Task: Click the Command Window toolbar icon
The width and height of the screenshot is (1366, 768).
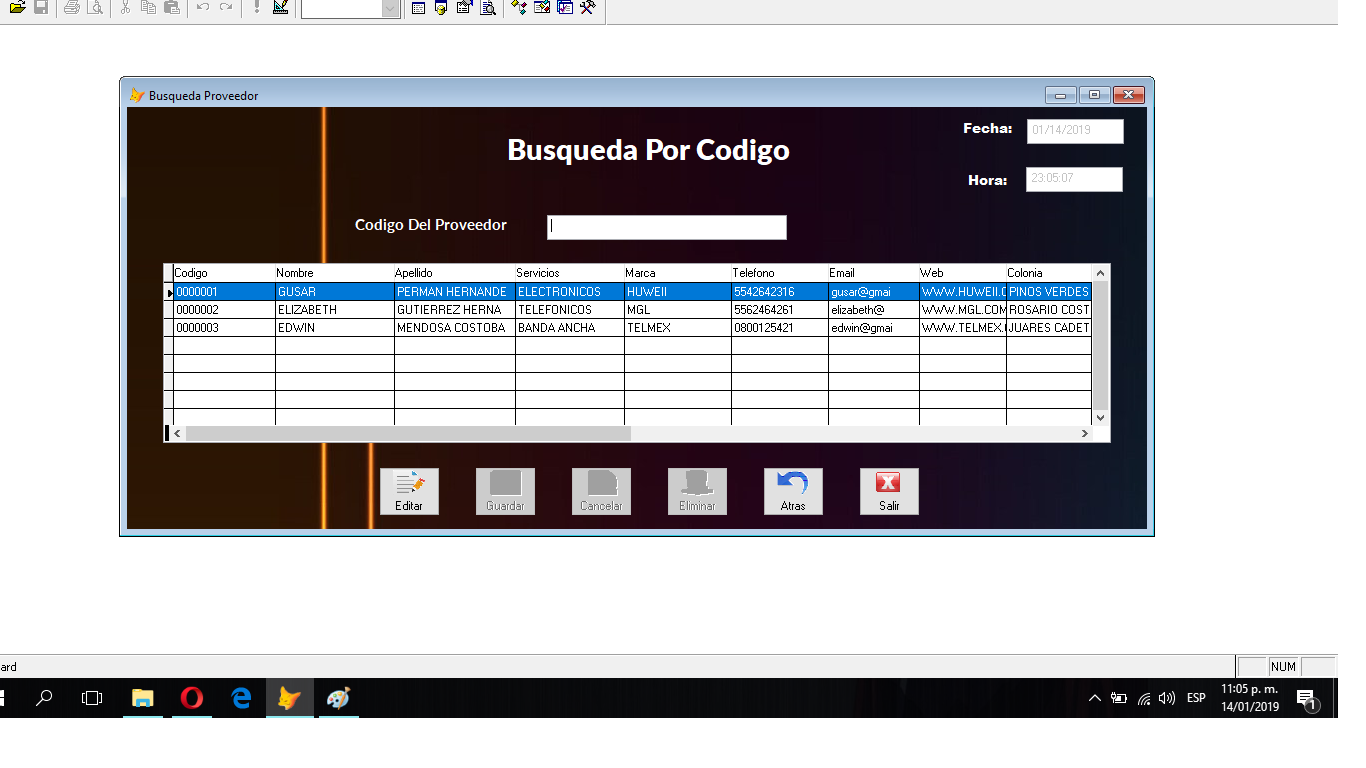Action: [x=418, y=7]
